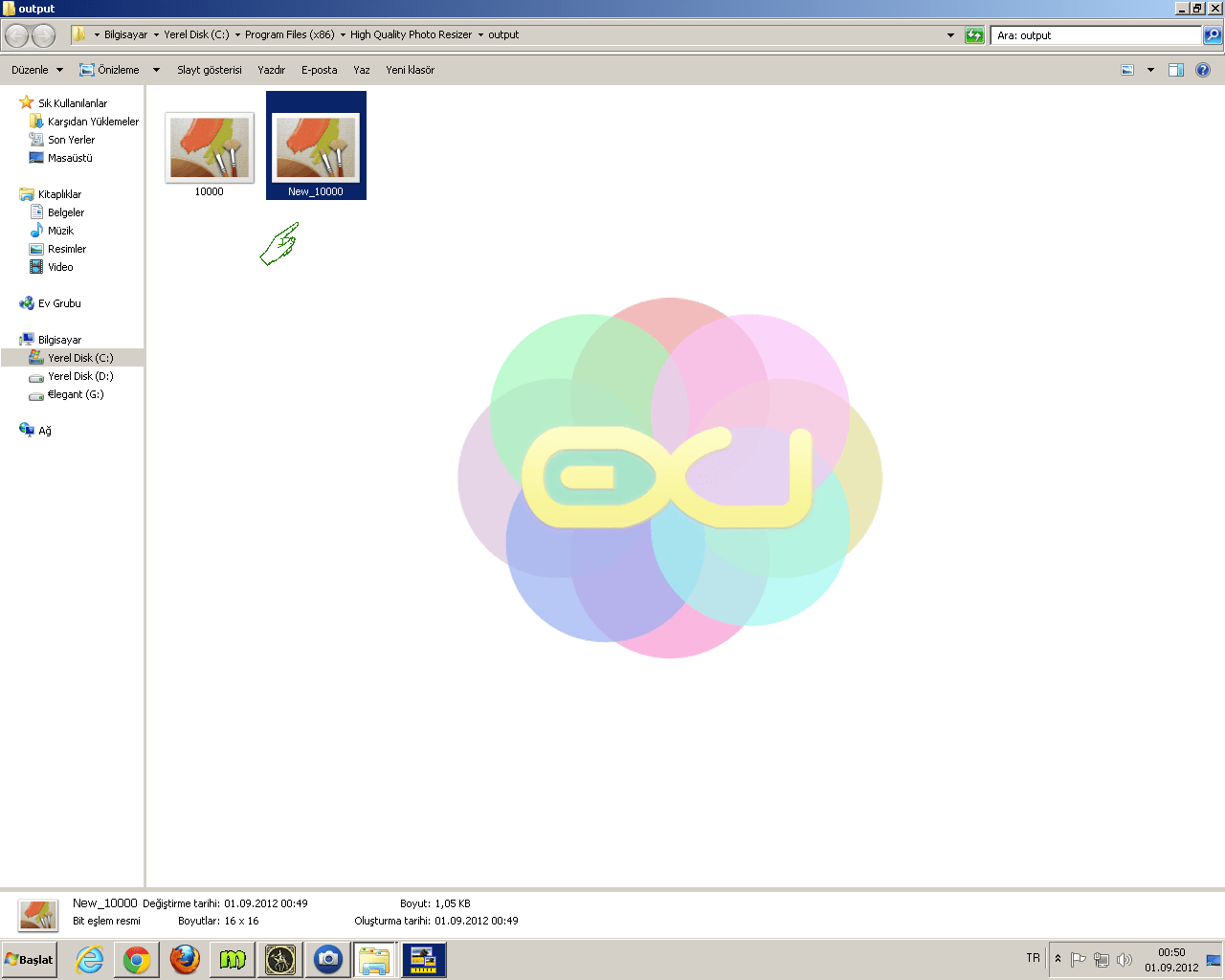This screenshot has height=980, width=1225.
Task: Click High Quality Photo Resizer breadcrumb
Action: click(x=411, y=34)
